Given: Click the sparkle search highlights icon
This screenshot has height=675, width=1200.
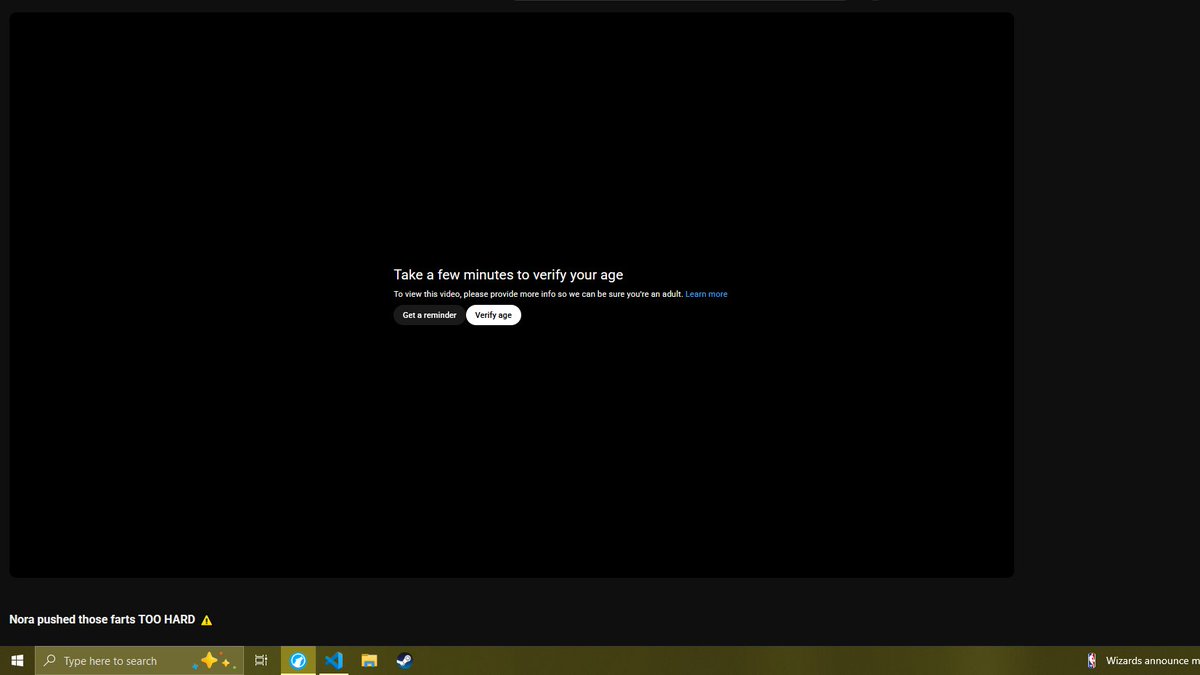Looking at the screenshot, I should tap(215, 661).
